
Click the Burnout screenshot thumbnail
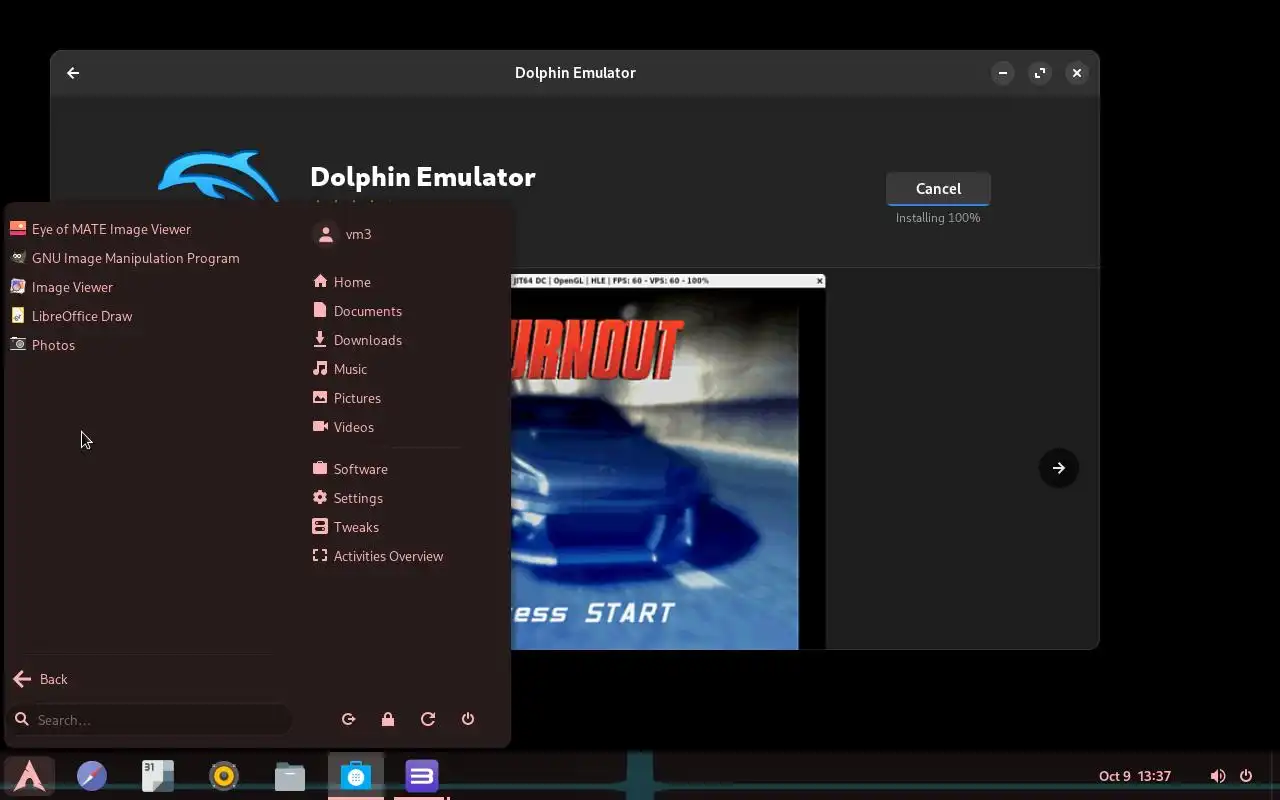tap(668, 462)
